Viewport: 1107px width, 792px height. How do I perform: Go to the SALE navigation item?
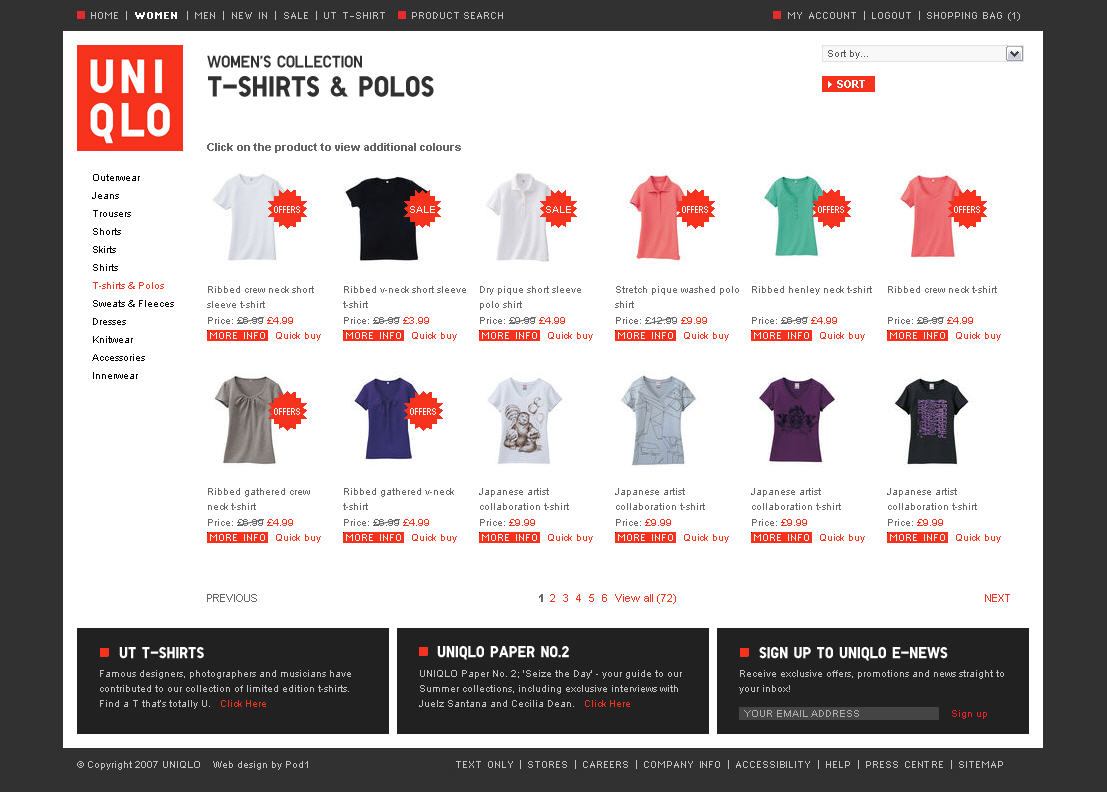pyautogui.click(x=296, y=16)
